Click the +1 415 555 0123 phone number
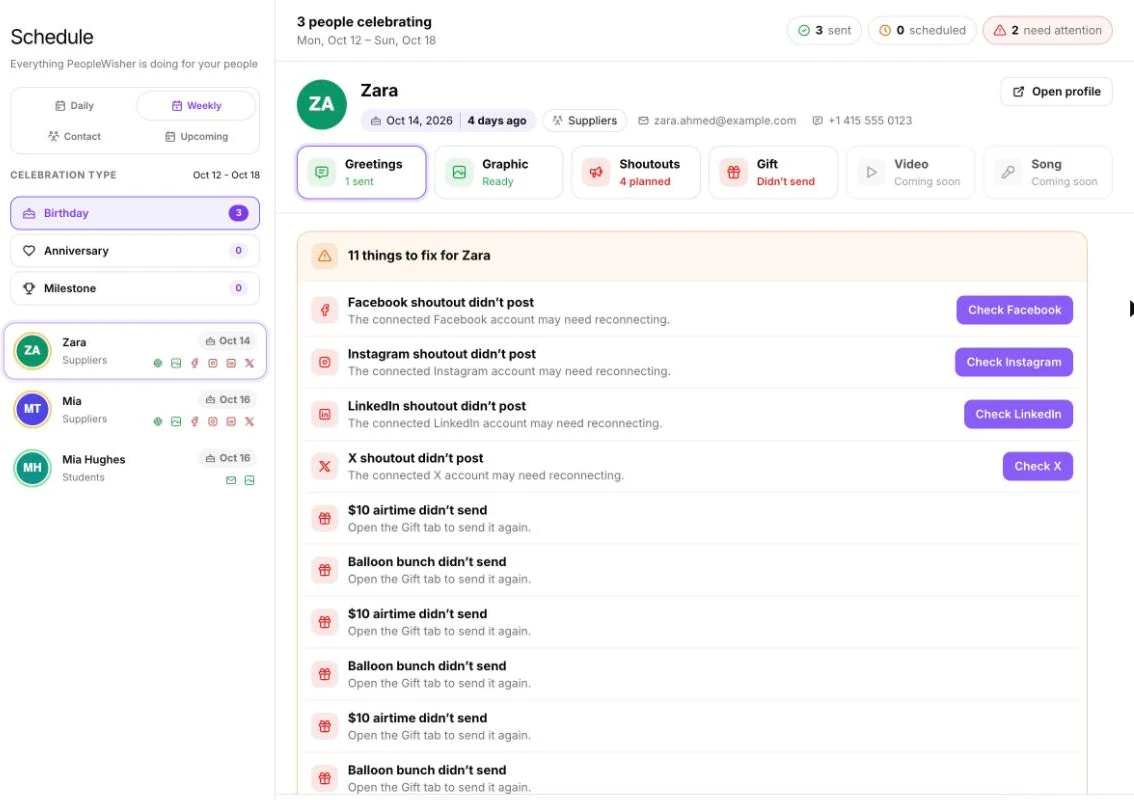Image resolution: width=1134 pixels, height=800 pixels. (862, 121)
